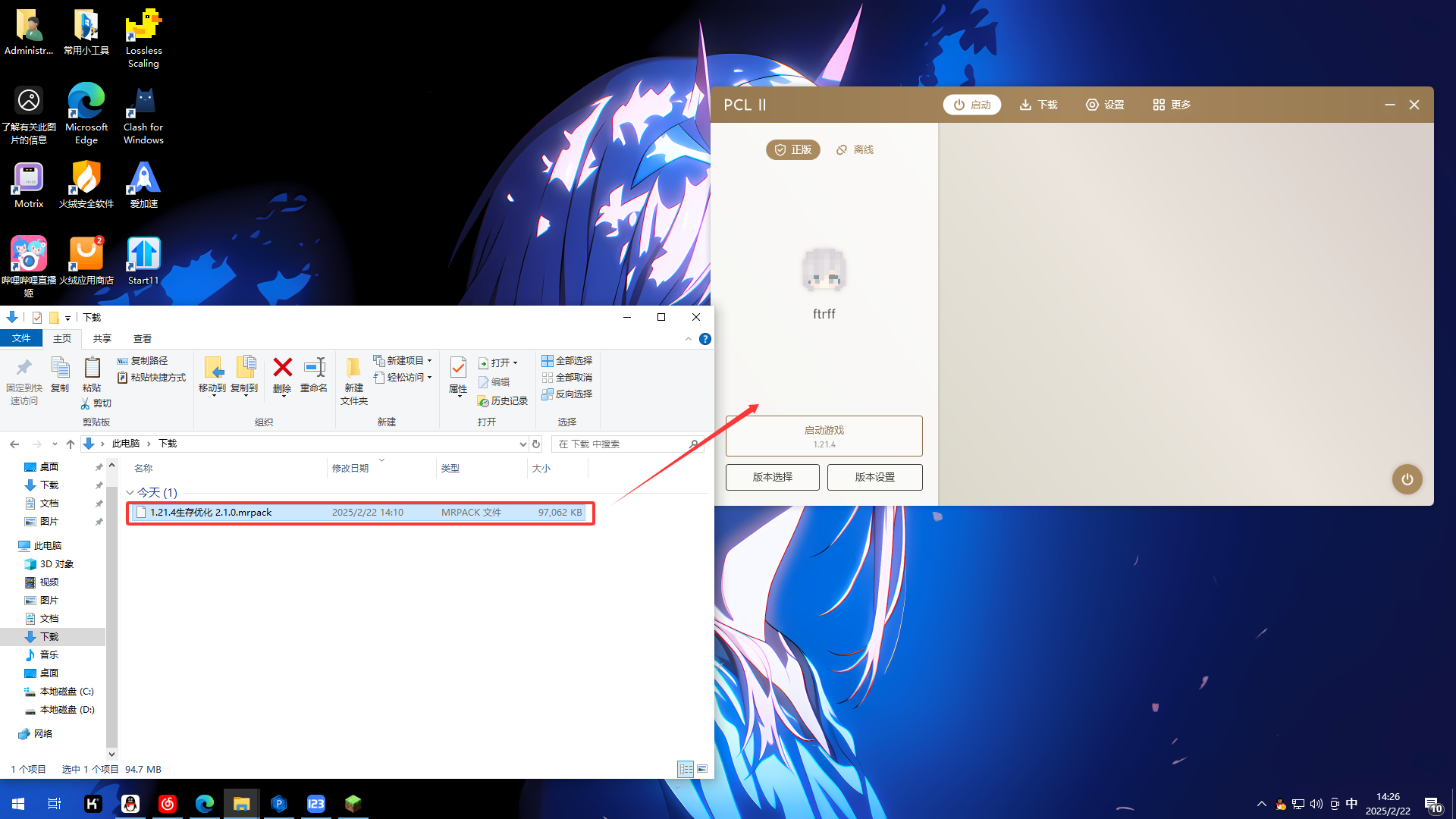The width and height of the screenshot is (1456, 819).
Task: Open 火绒应用商店 desktop icon
Action: [86, 261]
